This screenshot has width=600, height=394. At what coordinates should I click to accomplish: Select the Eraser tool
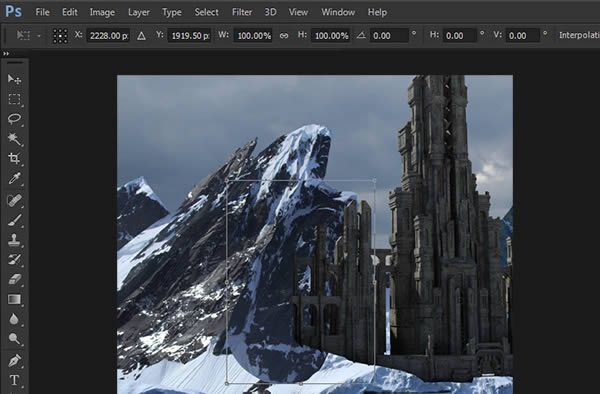click(x=14, y=279)
